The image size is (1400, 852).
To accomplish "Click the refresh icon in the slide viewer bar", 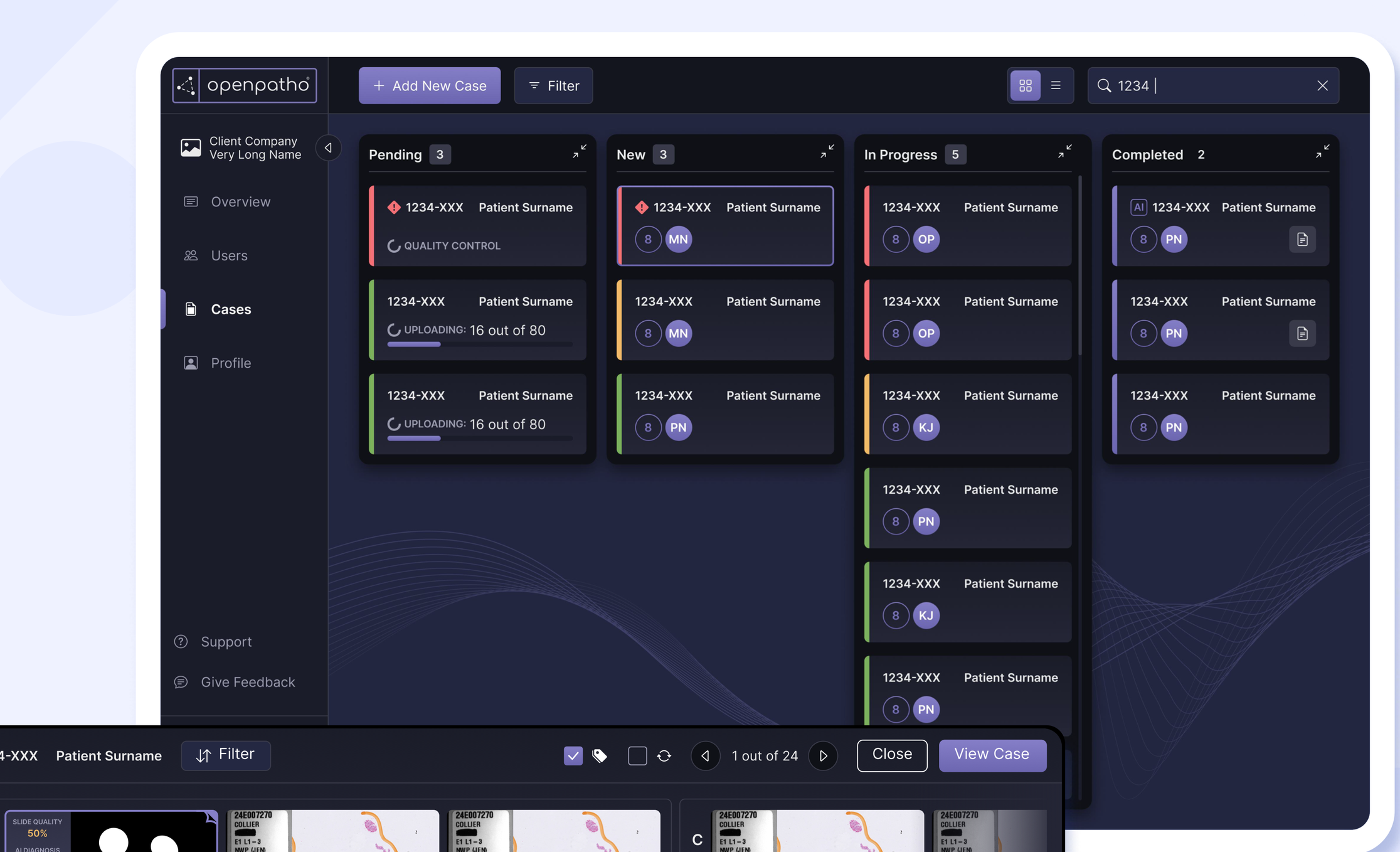I will (x=664, y=756).
